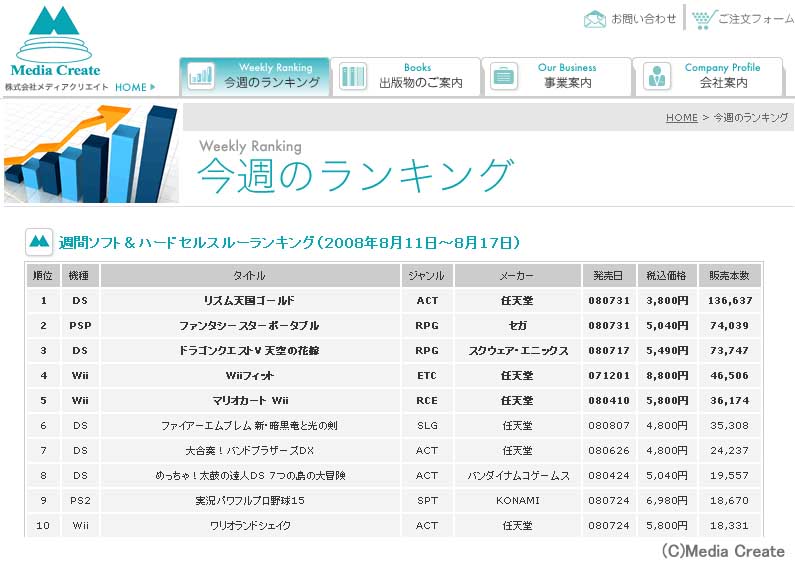This screenshot has height=562, width=795.
Task: Open the Weekly Ranking tab
Action: tap(255, 77)
